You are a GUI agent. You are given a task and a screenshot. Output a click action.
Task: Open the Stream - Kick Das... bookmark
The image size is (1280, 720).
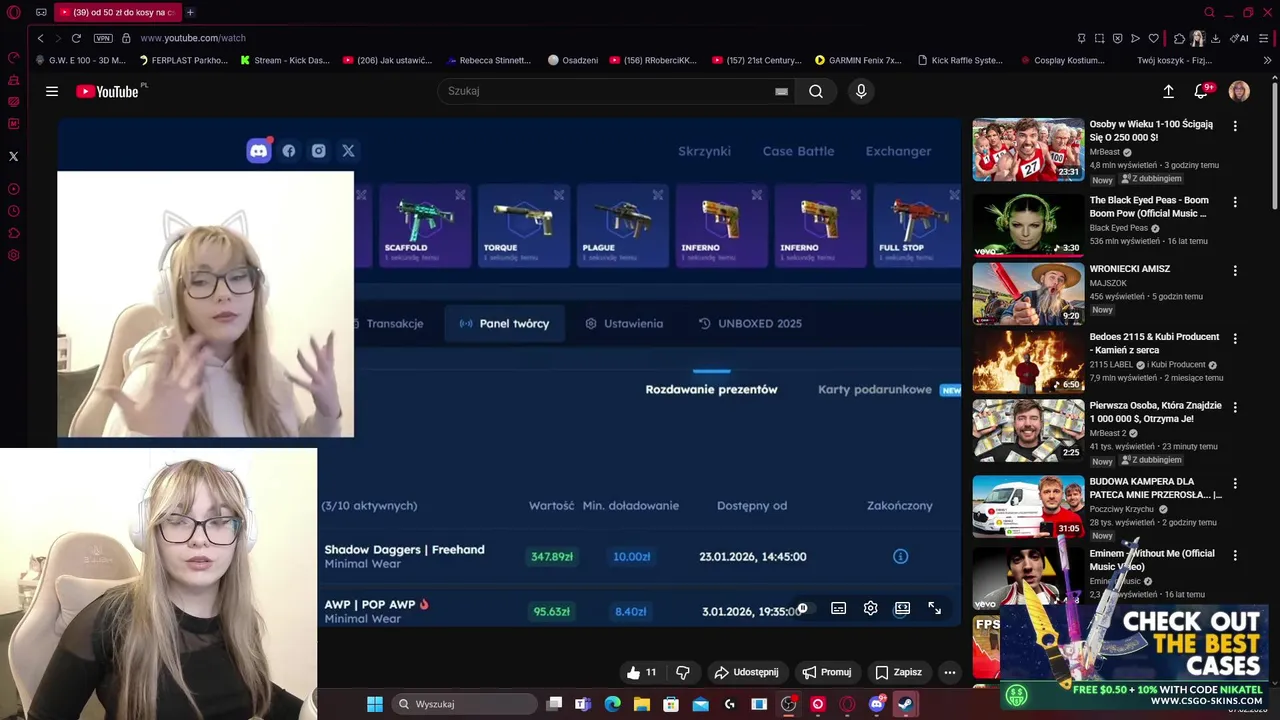[284, 60]
